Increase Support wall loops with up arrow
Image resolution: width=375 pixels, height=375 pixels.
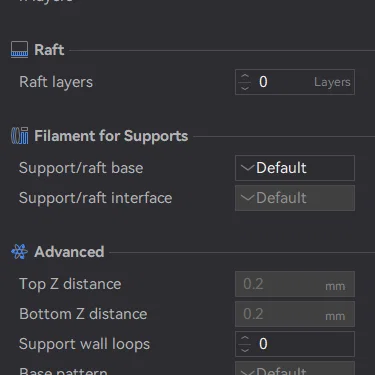[x=245, y=338]
